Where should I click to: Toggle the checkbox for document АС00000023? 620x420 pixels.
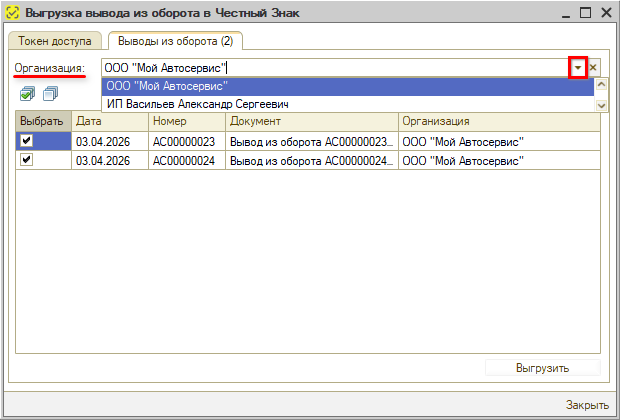(x=27, y=141)
